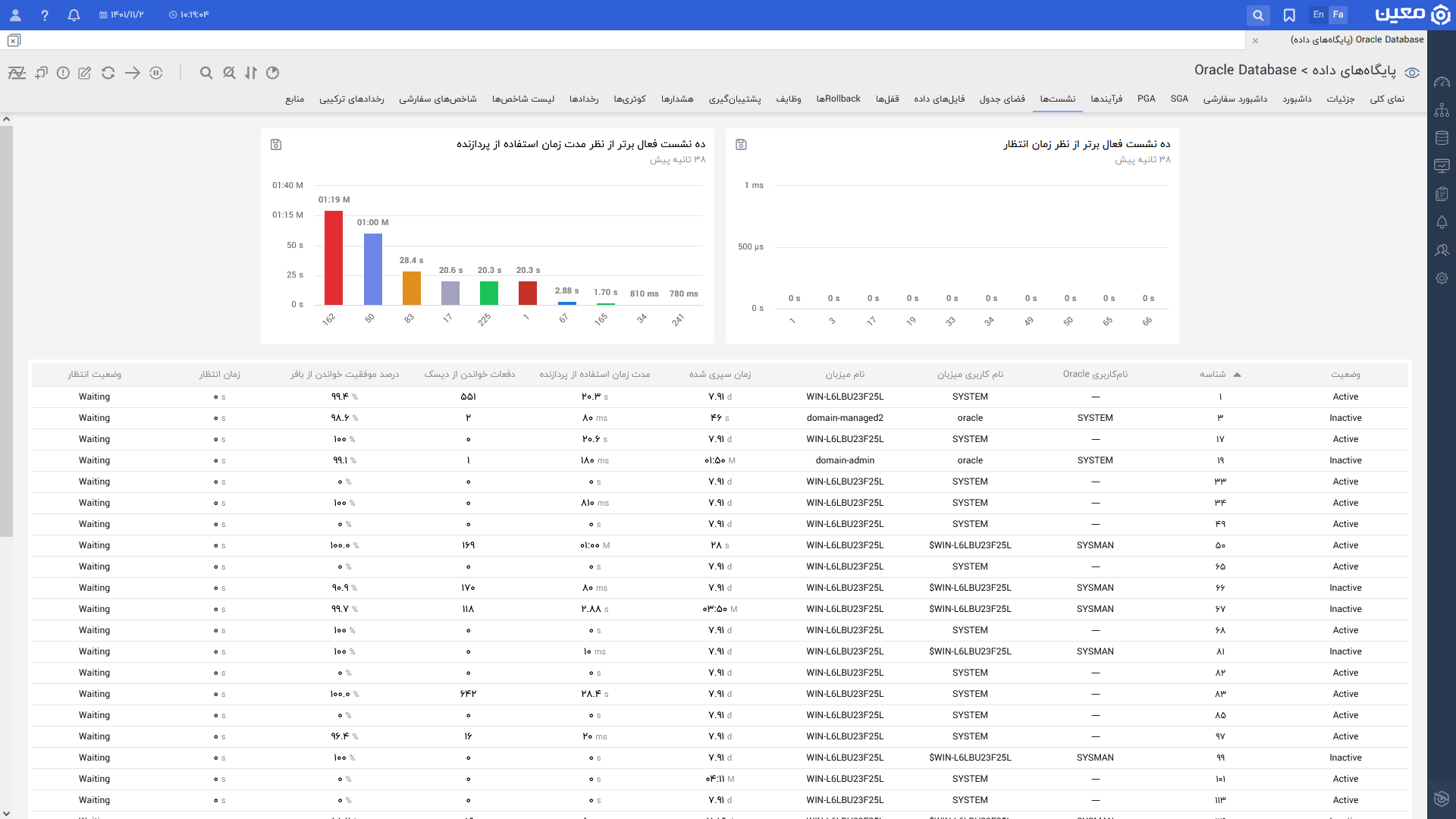
Task: Sort table by زمان سپری شده header
Action: click(x=720, y=375)
